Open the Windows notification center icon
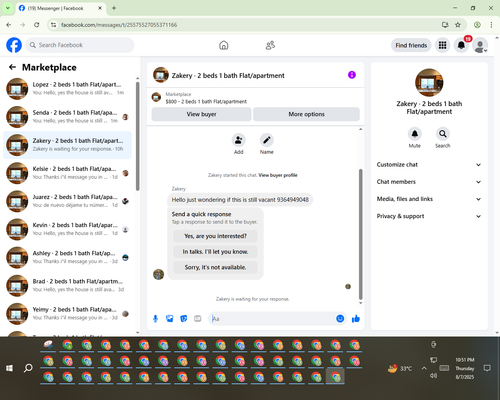 (487, 368)
